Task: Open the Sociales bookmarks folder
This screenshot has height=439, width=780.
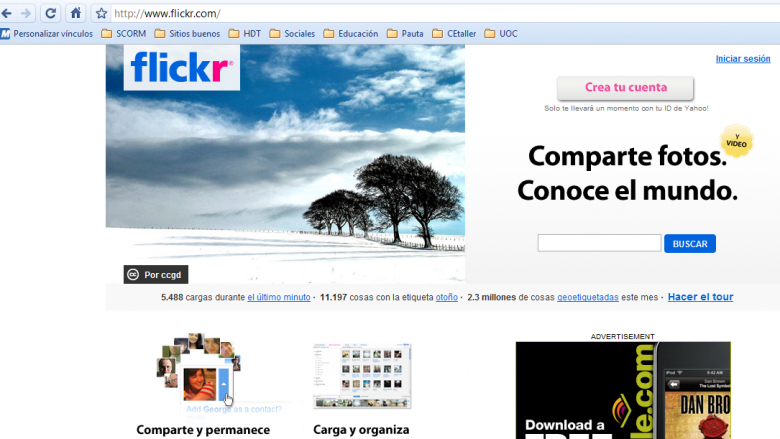Action: [292, 34]
